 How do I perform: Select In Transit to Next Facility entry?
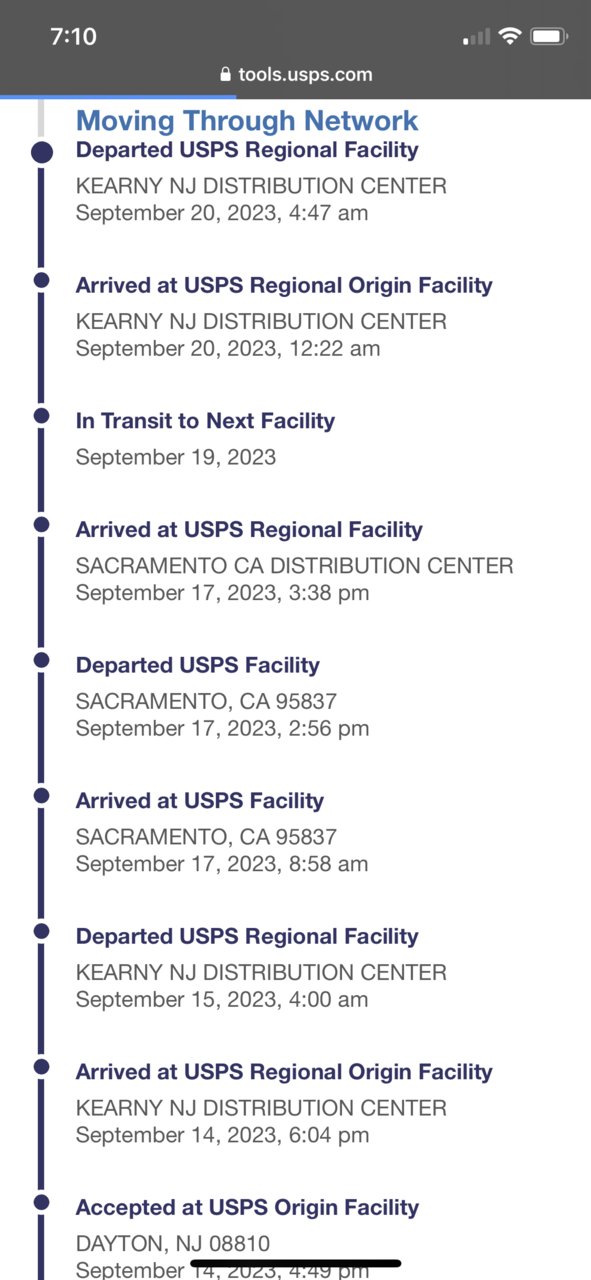205,439
